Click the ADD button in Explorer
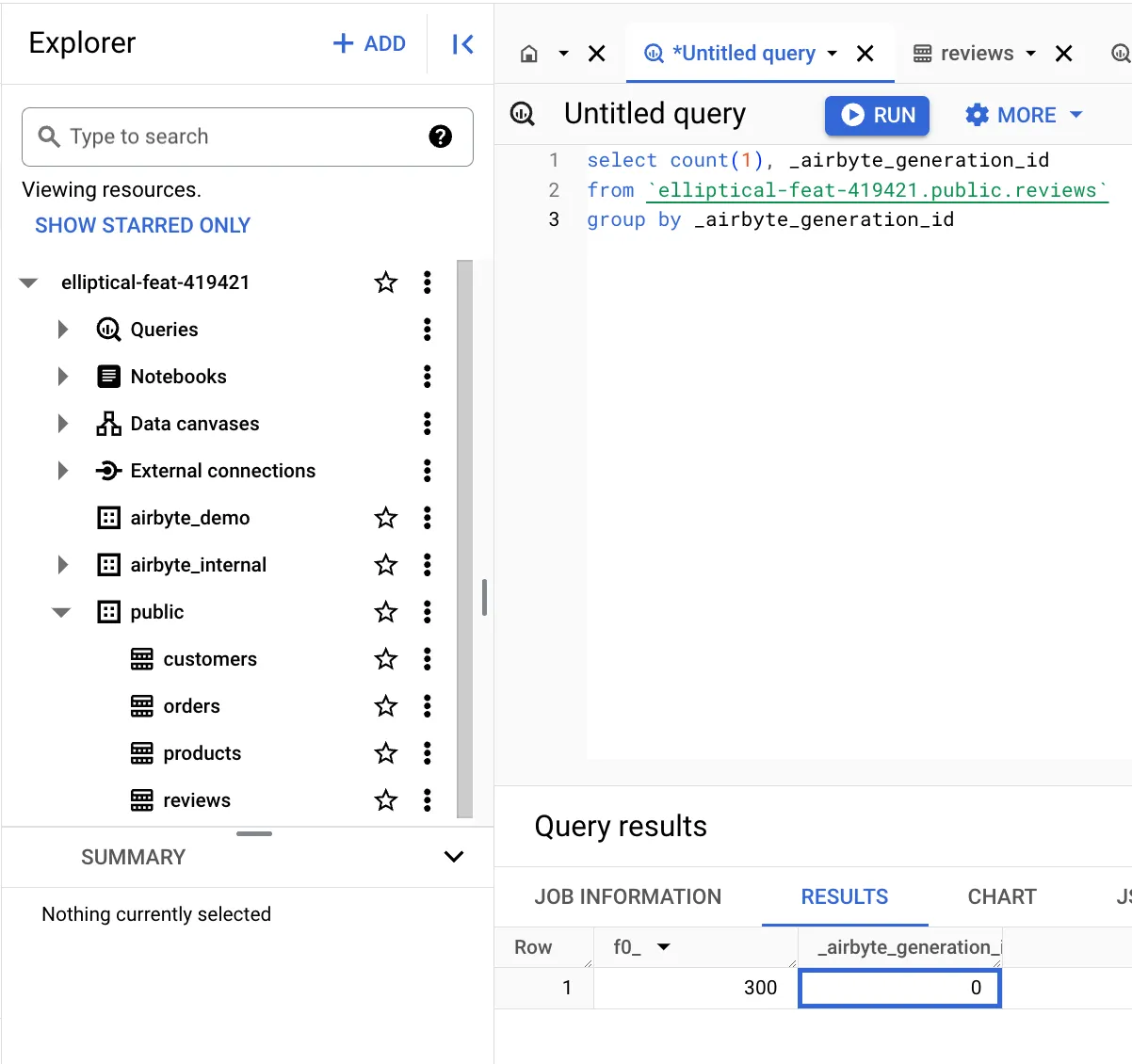The image size is (1132, 1064). point(369,44)
